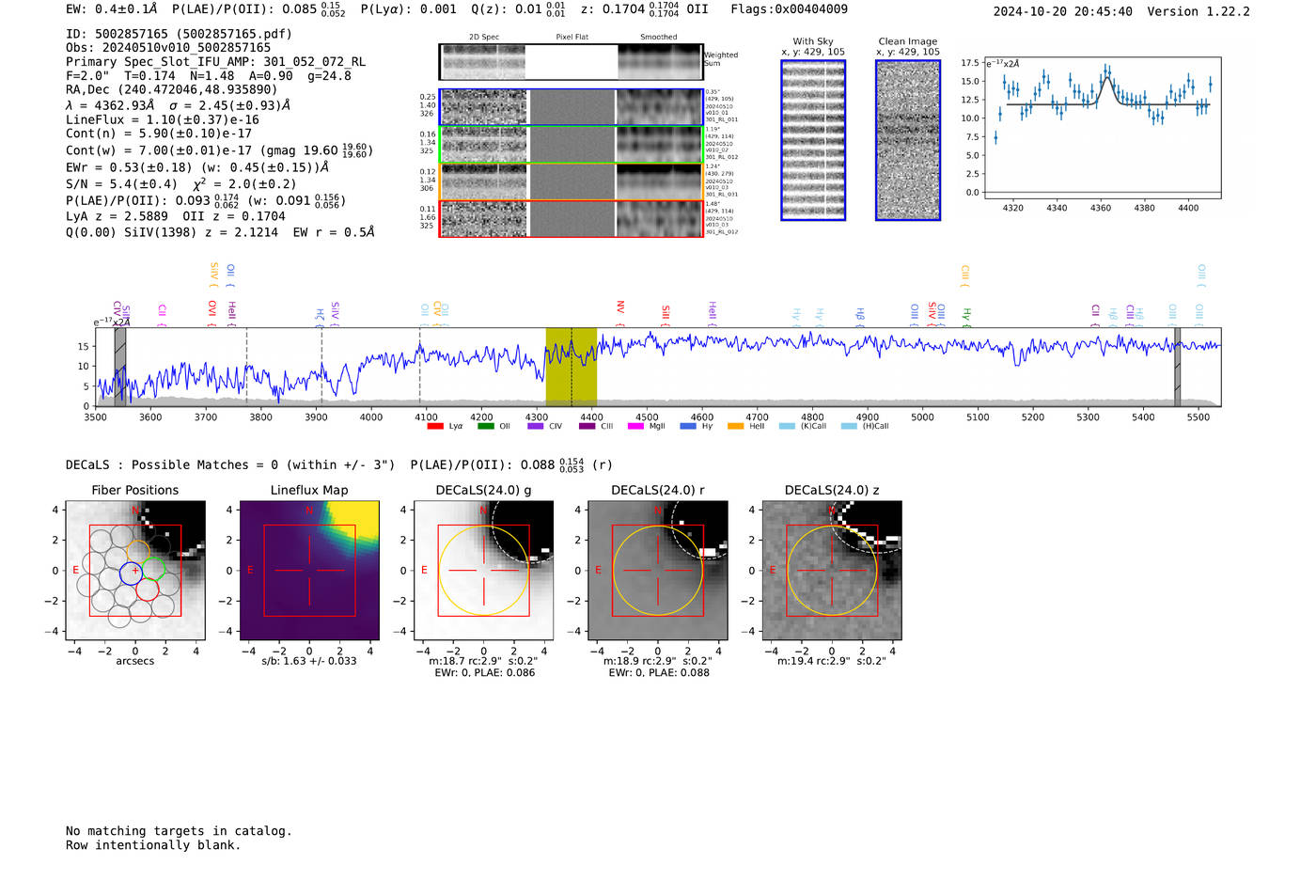Select the orange HeII legend swatch
Viewport: 1316px width, 896px height.
click(736, 426)
